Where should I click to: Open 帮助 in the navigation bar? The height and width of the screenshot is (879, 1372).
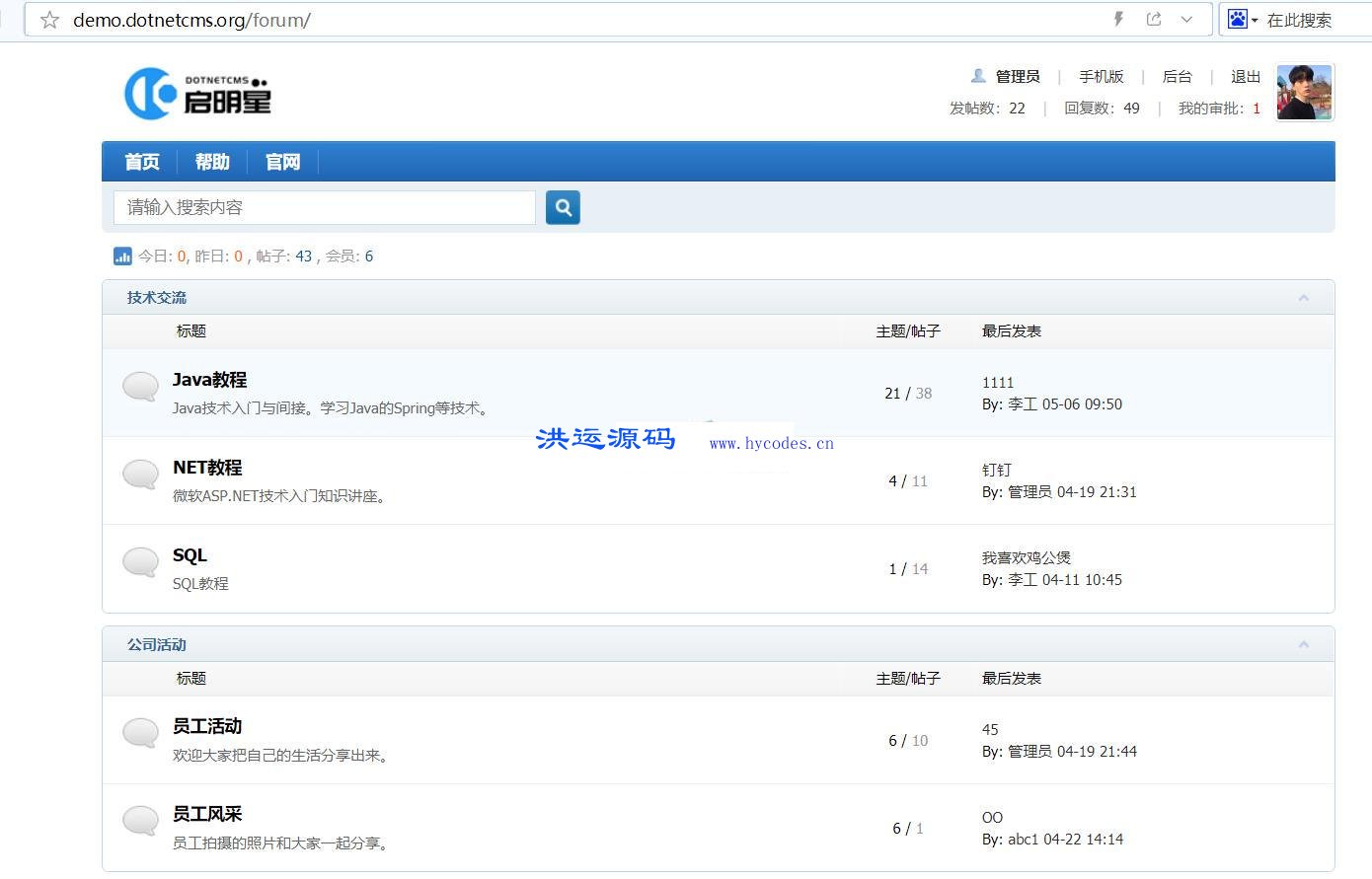[x=212, y=162]
